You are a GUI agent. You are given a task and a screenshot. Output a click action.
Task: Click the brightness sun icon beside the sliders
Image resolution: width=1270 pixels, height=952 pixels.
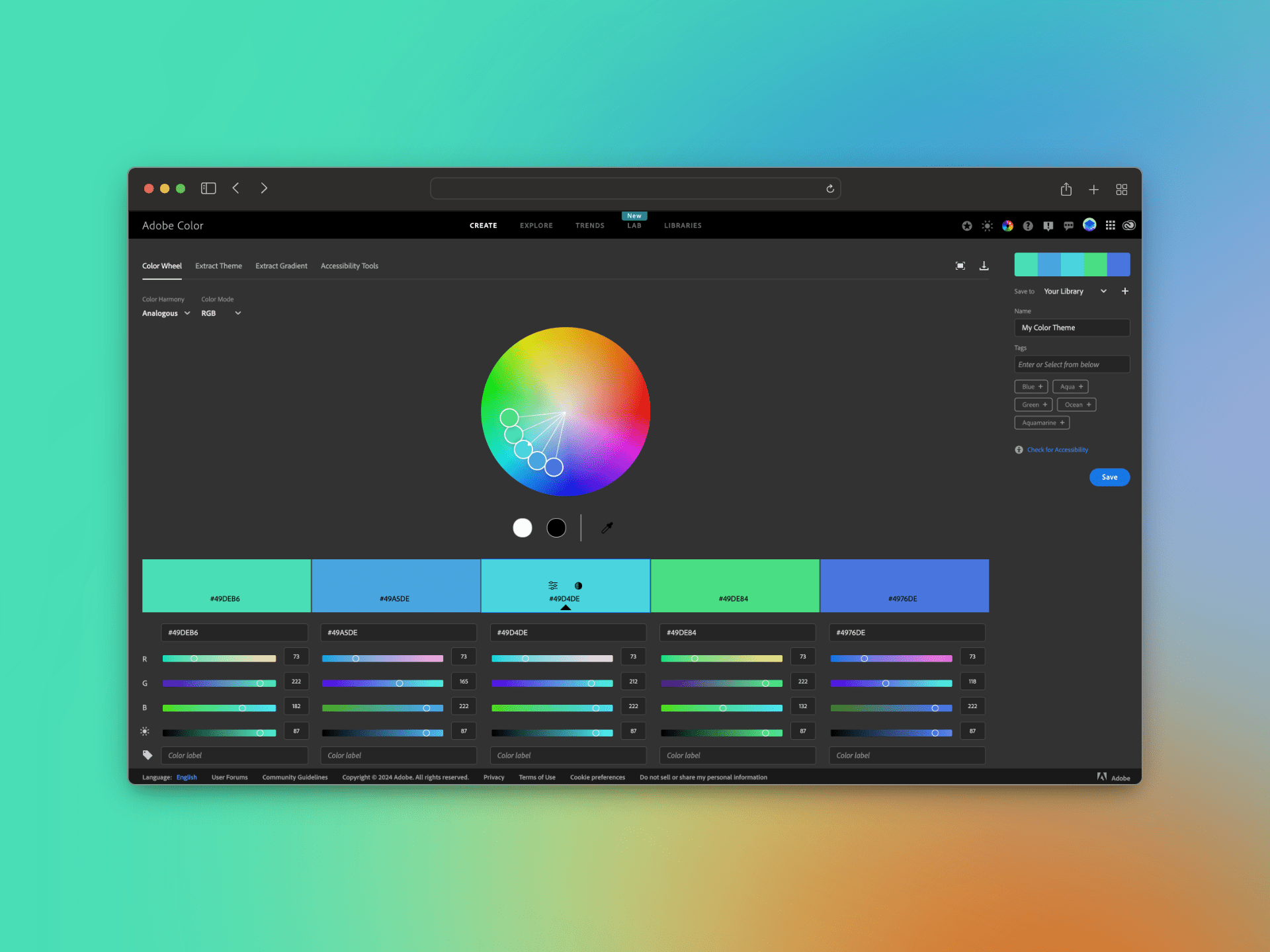point(145,731)
